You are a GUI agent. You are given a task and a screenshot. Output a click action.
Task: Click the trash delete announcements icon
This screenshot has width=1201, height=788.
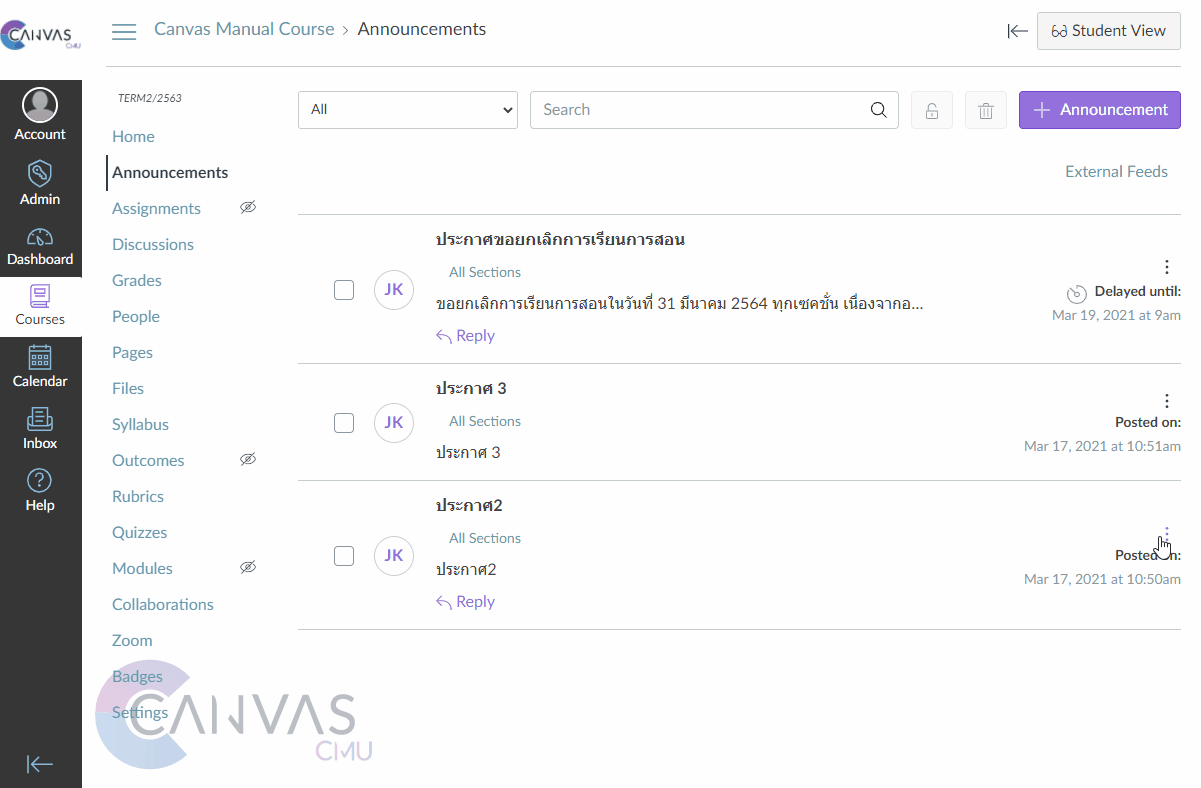985,110
